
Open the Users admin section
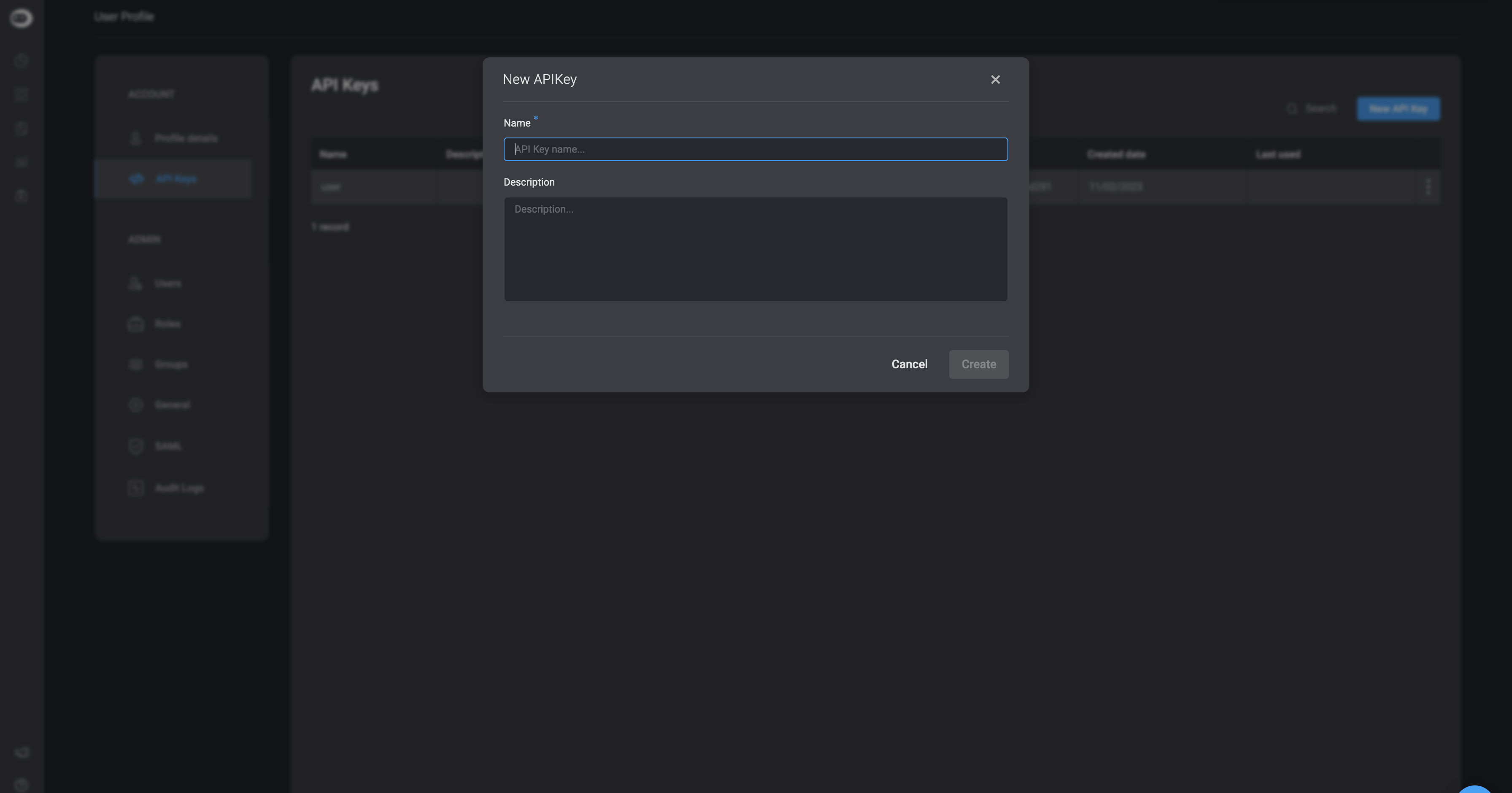(x=167, y=283)
